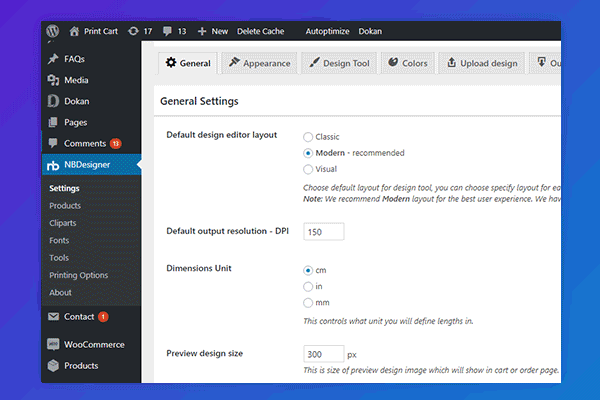
Task: Click Autoptimize in admin bar
Action: tap(327, 31)
